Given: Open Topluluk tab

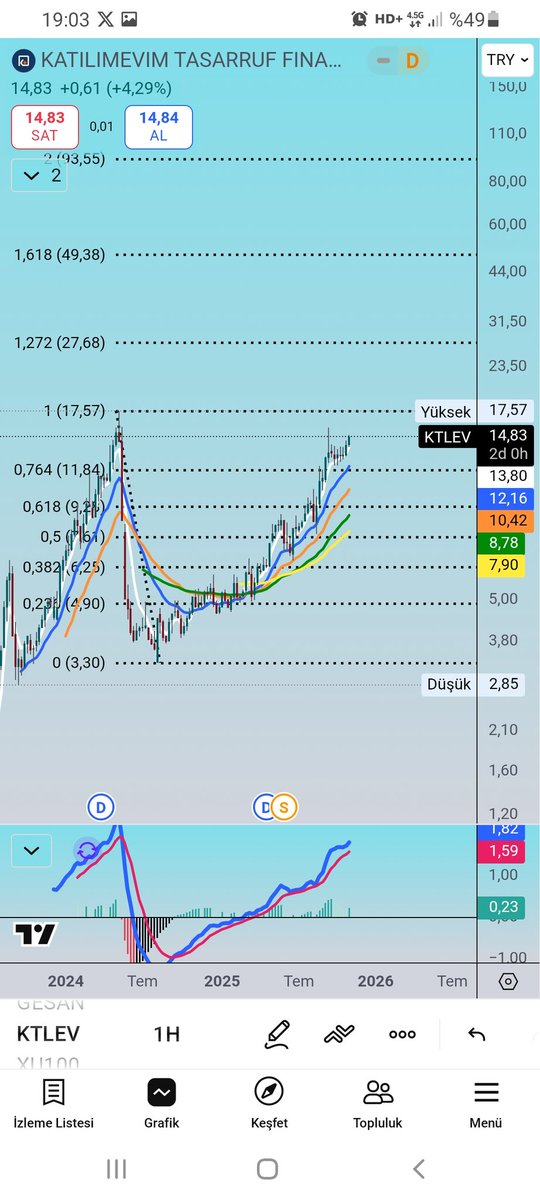Looking at the screenshot, I should point(378,1104).
